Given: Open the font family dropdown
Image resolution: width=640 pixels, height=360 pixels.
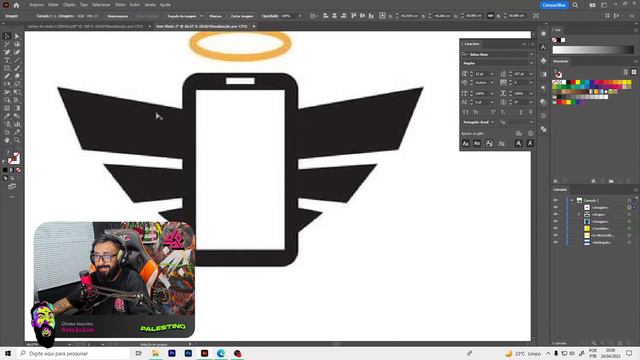Looking at the screenshot, I should (x=531, y=54).
